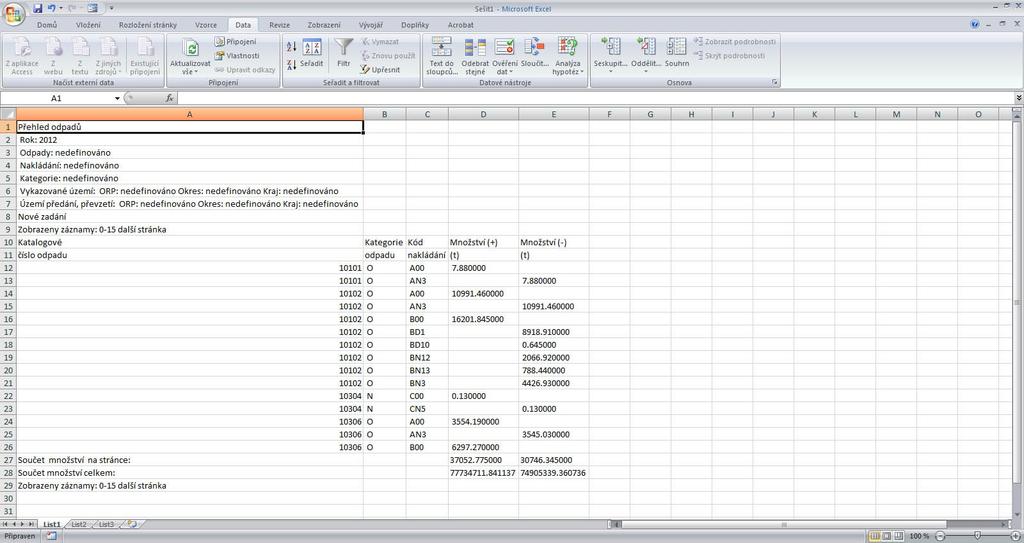This screenshot has height=543, width=1024.
Task: Open Osnova group dialog launcher
Action: (775, 83)
